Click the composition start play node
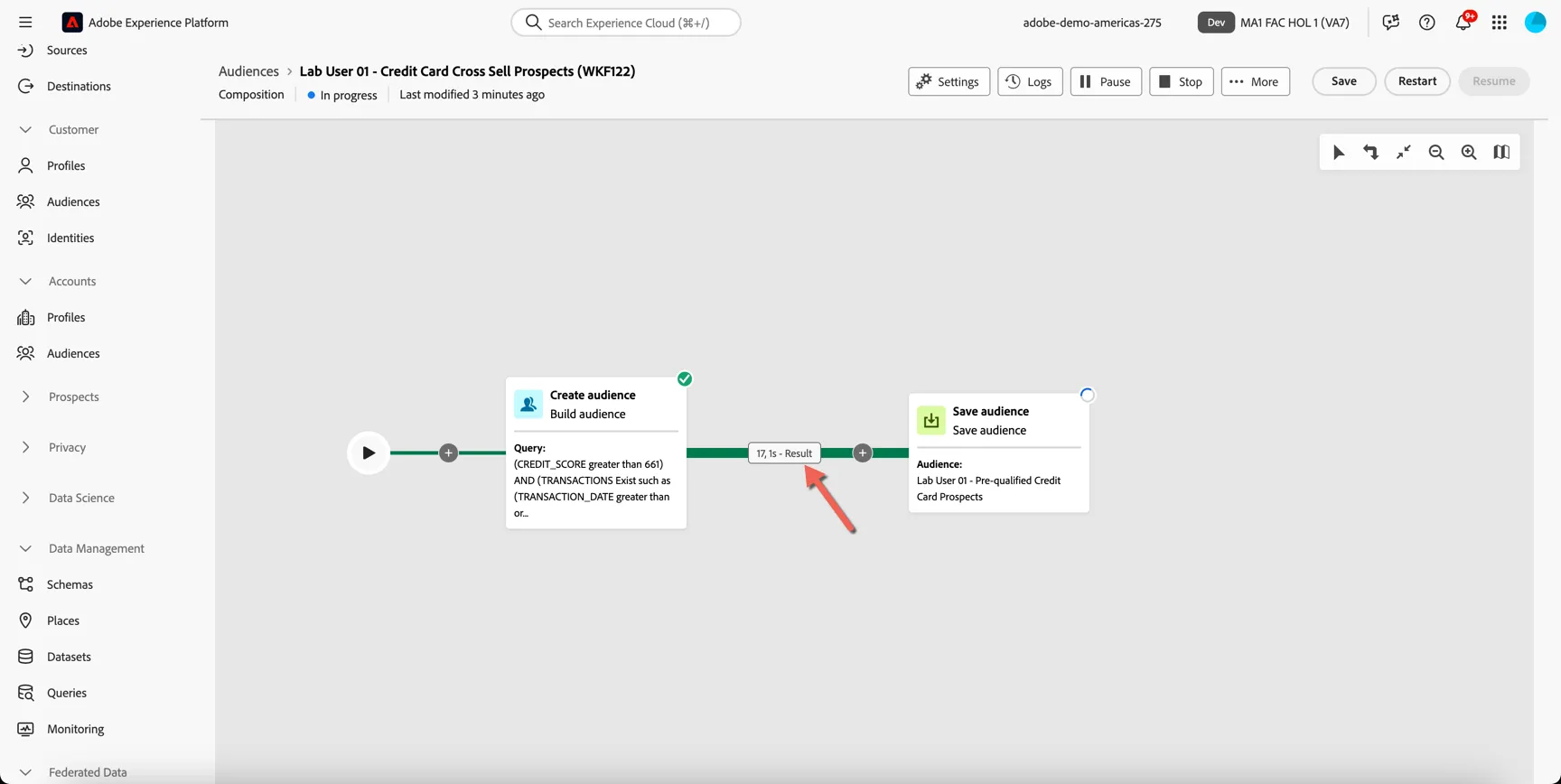 coord(369,453)
